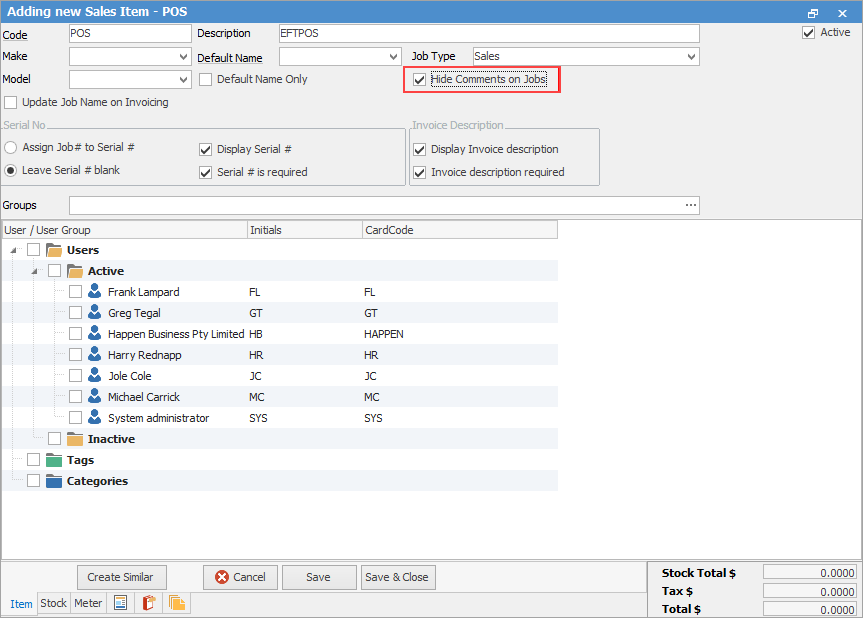Open the red documents tab icon
This screenshot has width=863, height=618.
pyautogui.click(x=149, y=603)
